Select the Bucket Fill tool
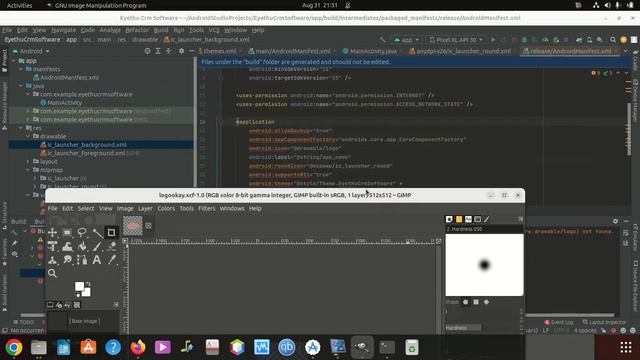Viewport: 640px width, 360px height. (82, 247)
